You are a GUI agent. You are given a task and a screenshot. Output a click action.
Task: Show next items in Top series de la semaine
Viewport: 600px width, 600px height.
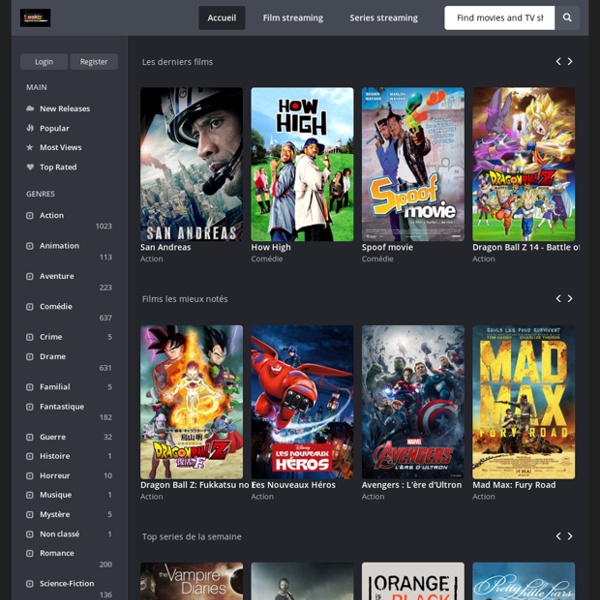coord(570,536)
